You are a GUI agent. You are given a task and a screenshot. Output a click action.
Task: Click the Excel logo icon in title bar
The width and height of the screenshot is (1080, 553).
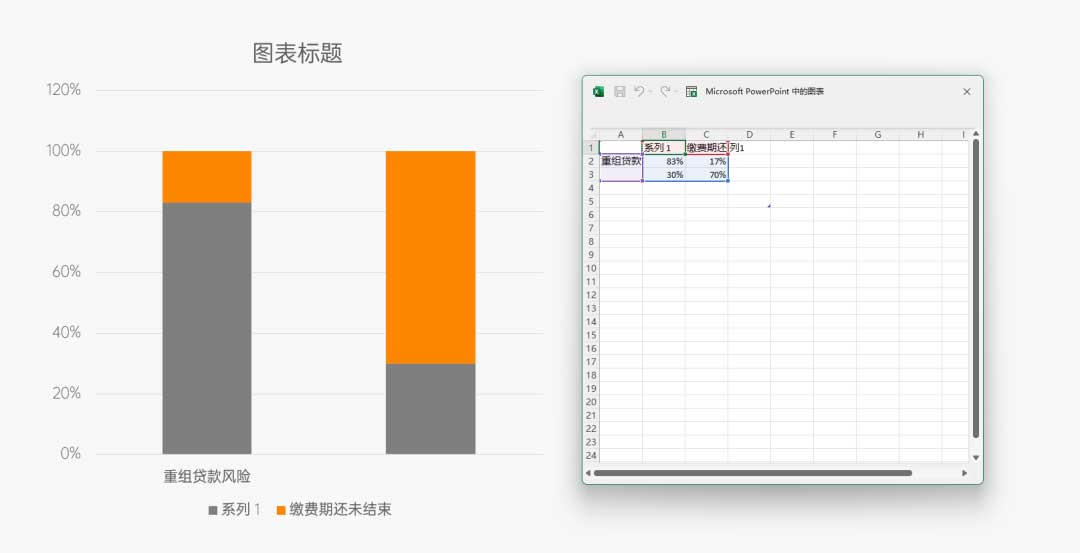point(598,92)
